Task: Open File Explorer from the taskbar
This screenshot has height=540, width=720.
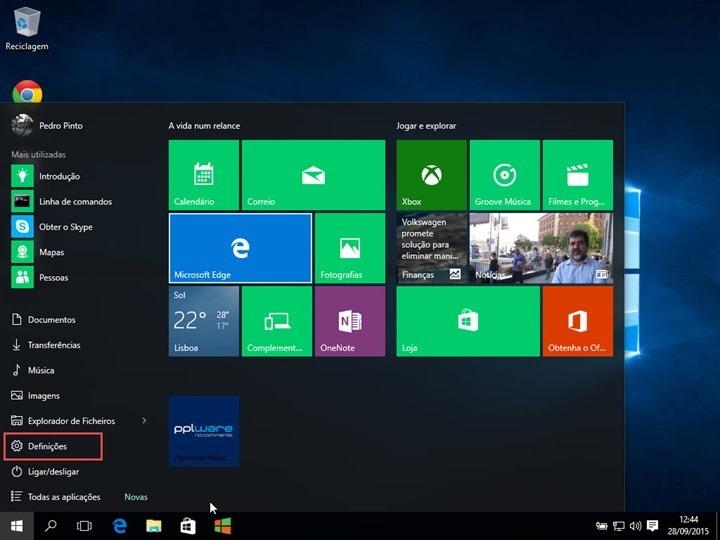Action: point(154,526)
